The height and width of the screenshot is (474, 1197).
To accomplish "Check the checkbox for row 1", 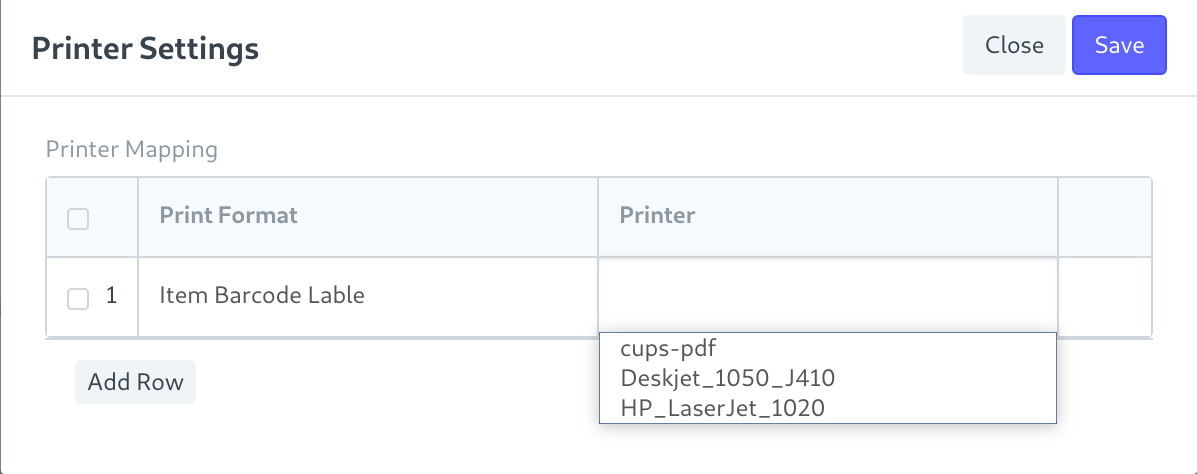I will click(x=78, y=297).
